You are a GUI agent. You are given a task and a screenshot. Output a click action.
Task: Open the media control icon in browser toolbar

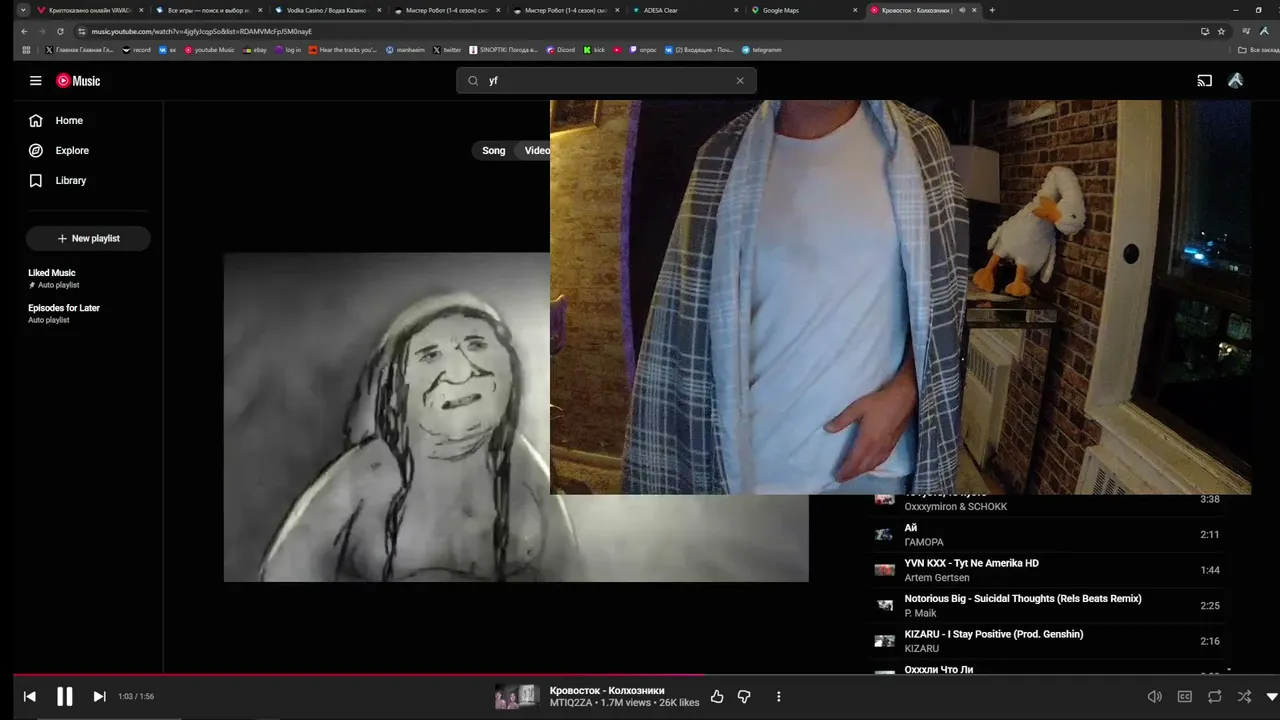coord(1247,31)
